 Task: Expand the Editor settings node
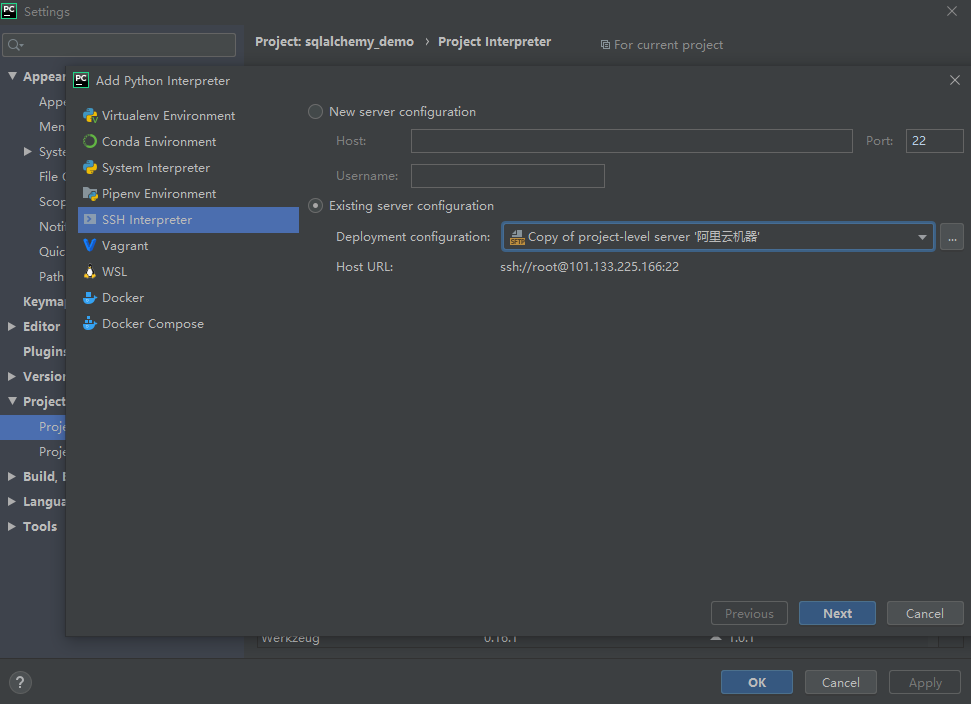(x=12, y=326)
